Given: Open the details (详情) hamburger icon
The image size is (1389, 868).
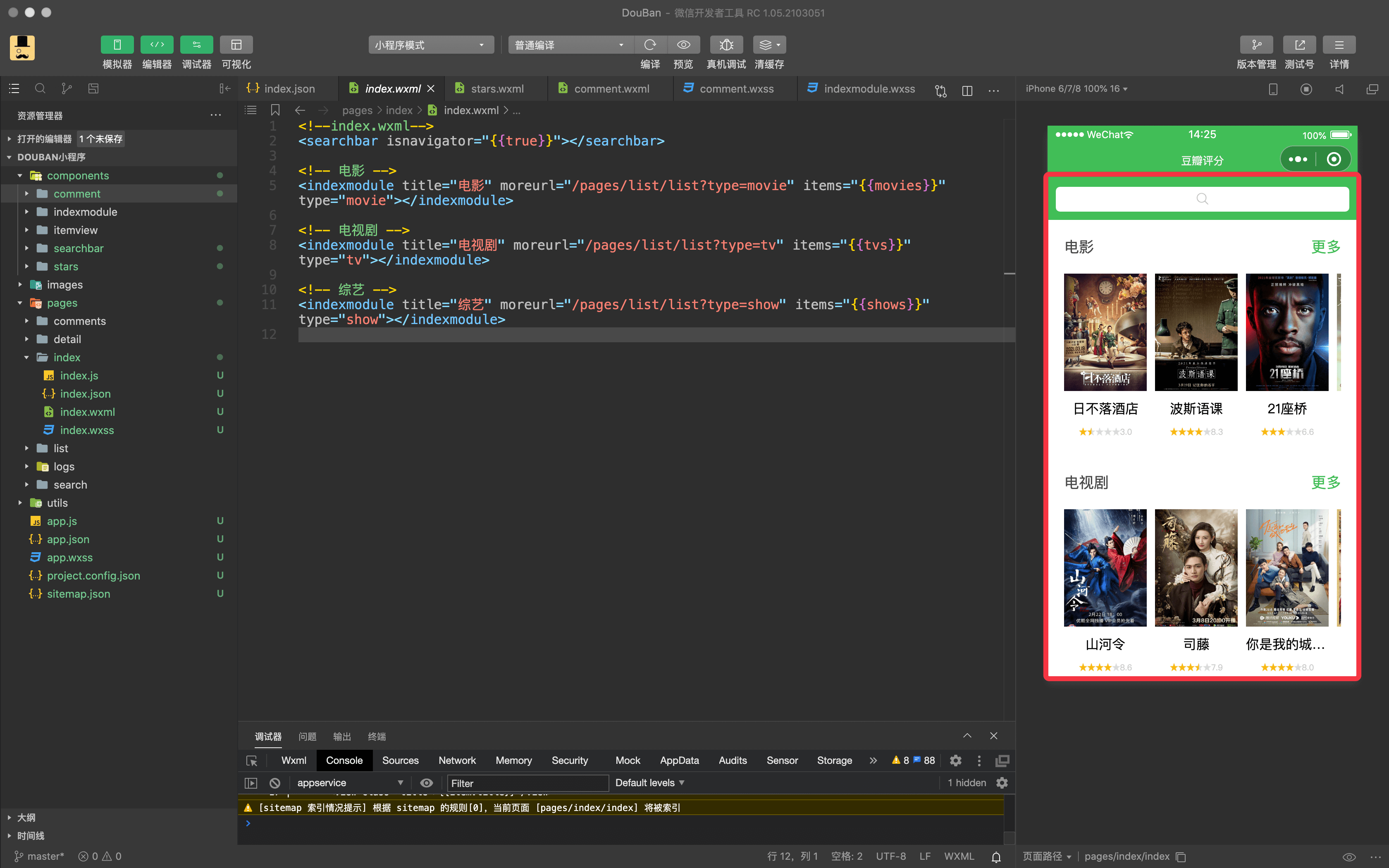Looking at the screenshot, I should pyautogui.click(x=1339, y=45).
